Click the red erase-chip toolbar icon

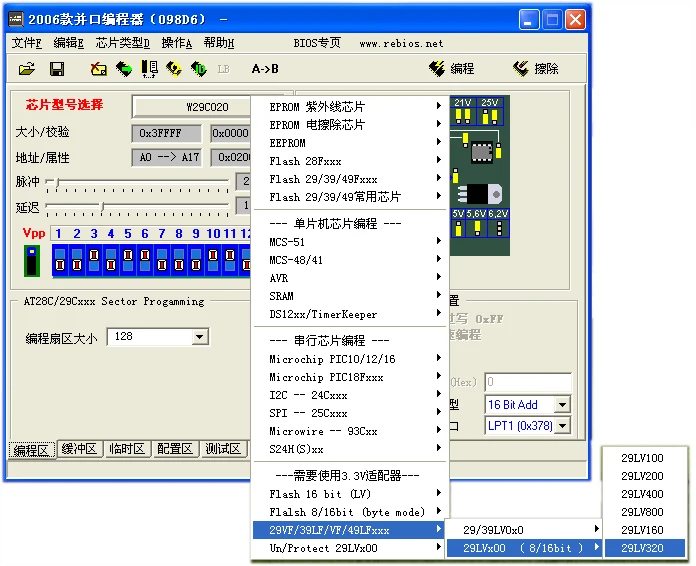(x=99, y=69)
